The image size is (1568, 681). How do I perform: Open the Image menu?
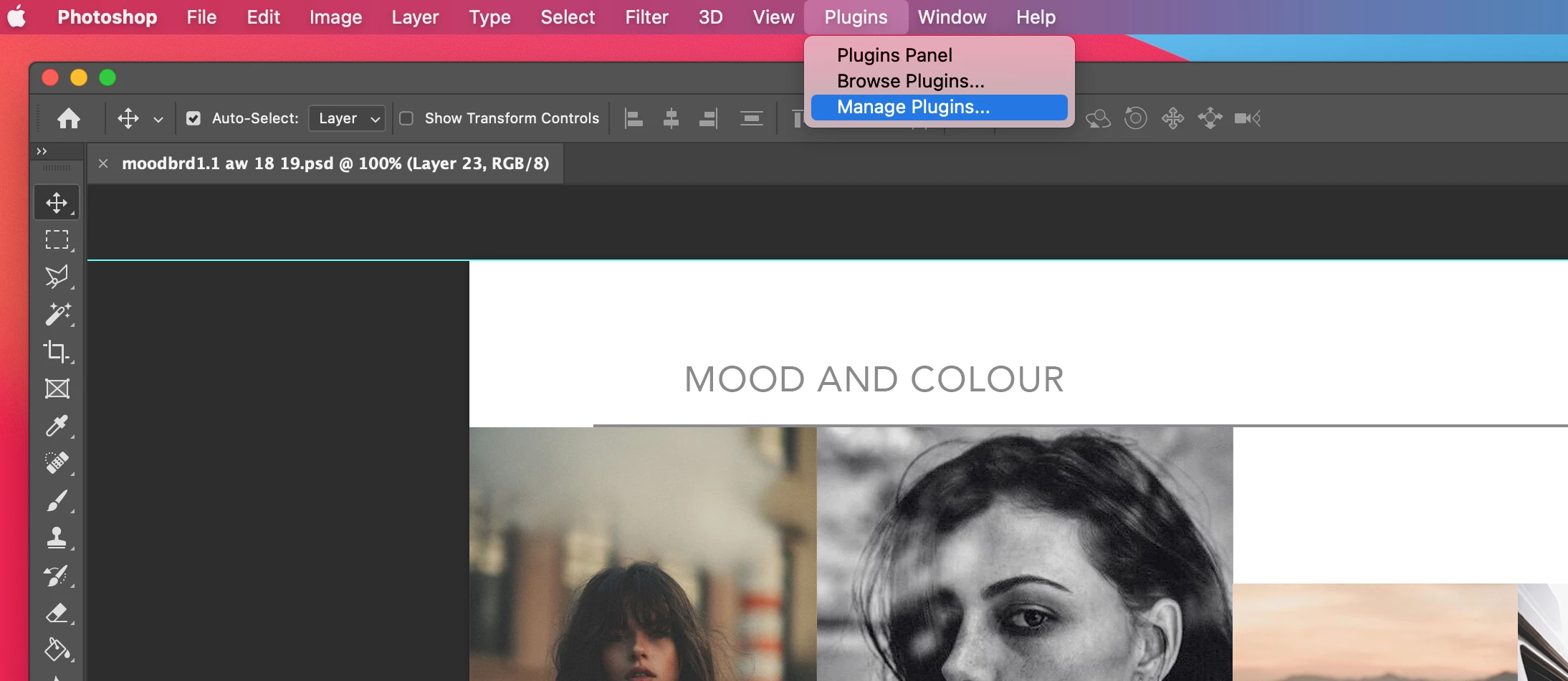[x=335, y=17]
